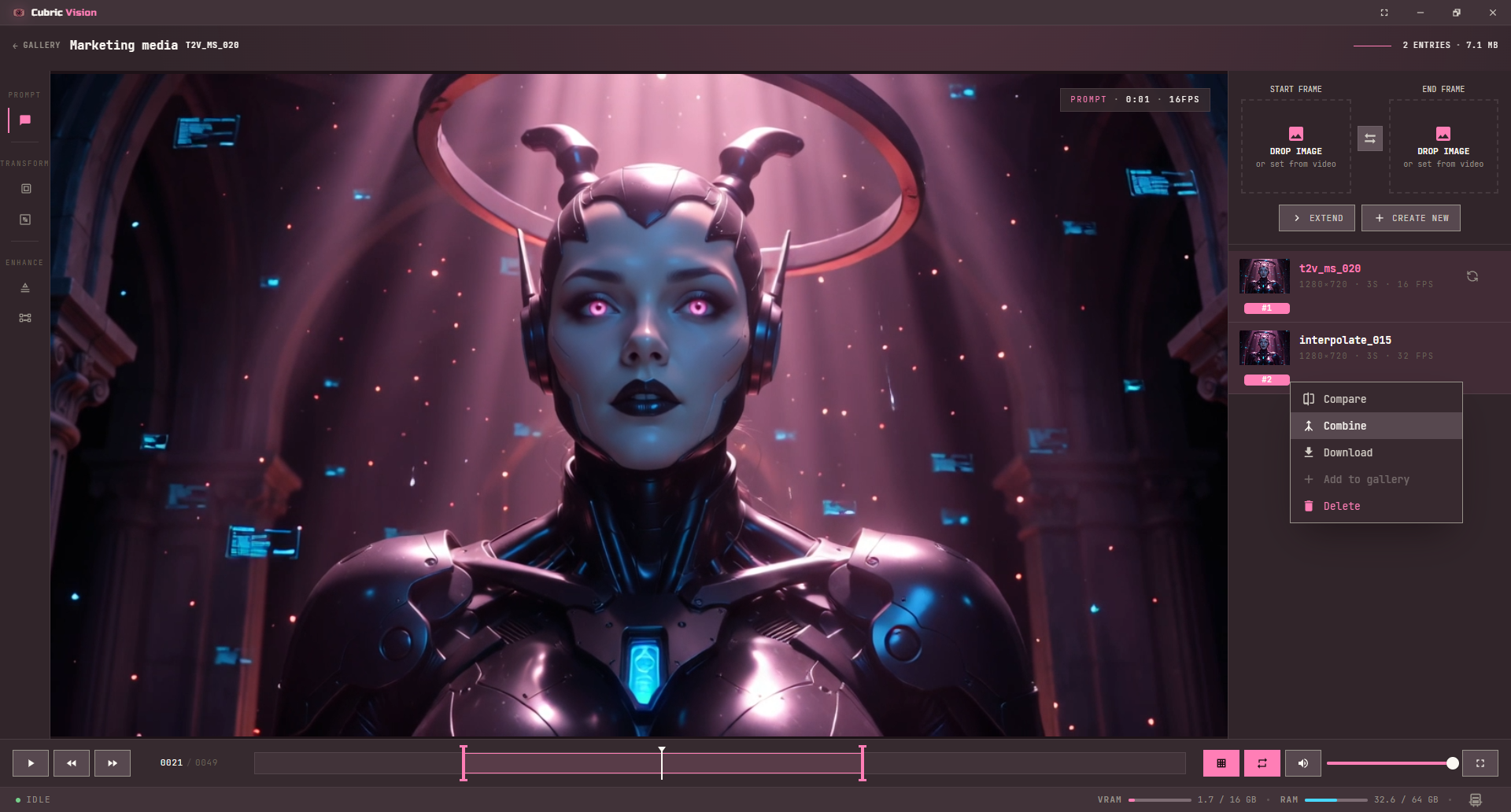This screenshot has width=1511, height=812.
Task: Adjust the volume slider handle
Action: point(1453,763)
